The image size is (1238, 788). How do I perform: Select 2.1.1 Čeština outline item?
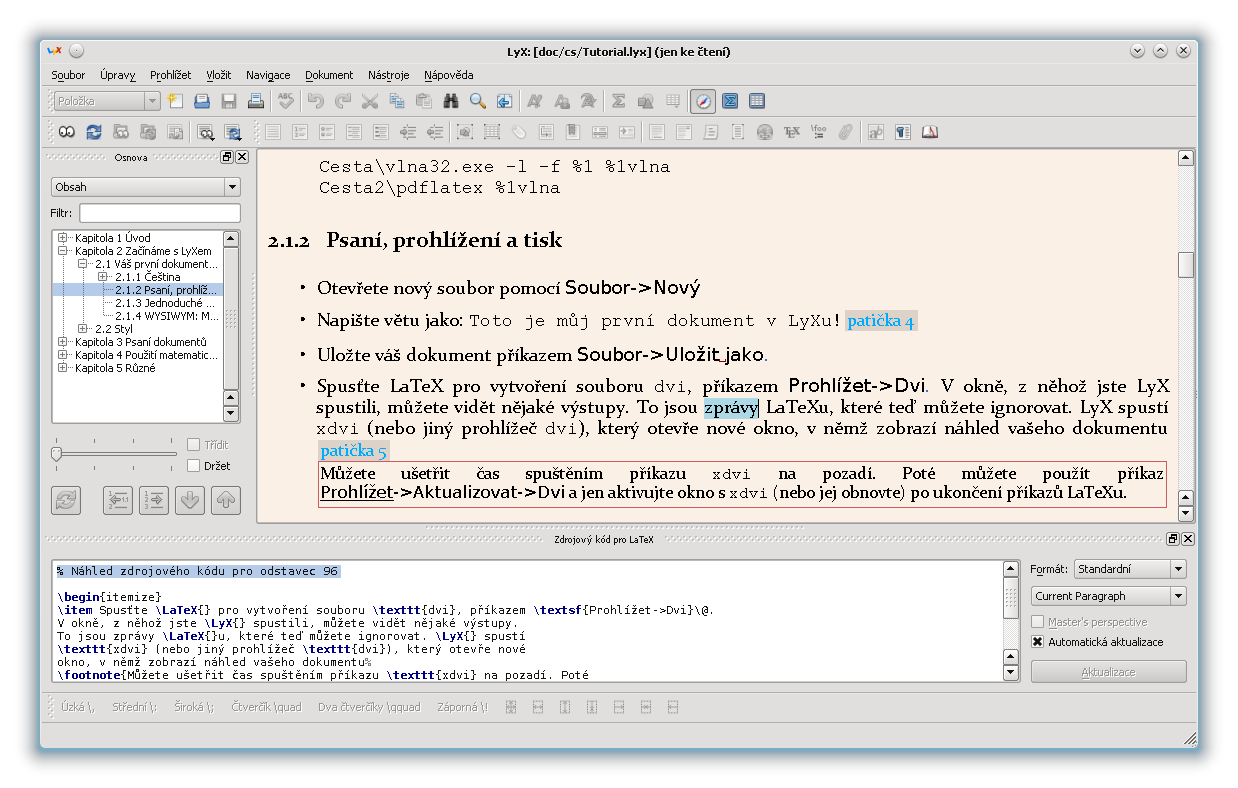point(148,277)
